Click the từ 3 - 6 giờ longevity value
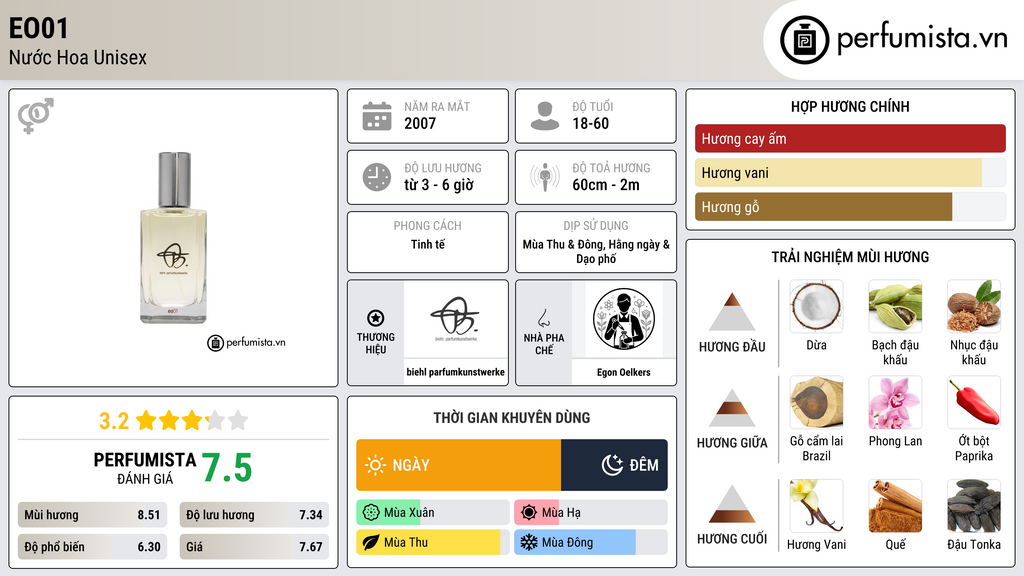1024x576 pixels. click(438, 185)
